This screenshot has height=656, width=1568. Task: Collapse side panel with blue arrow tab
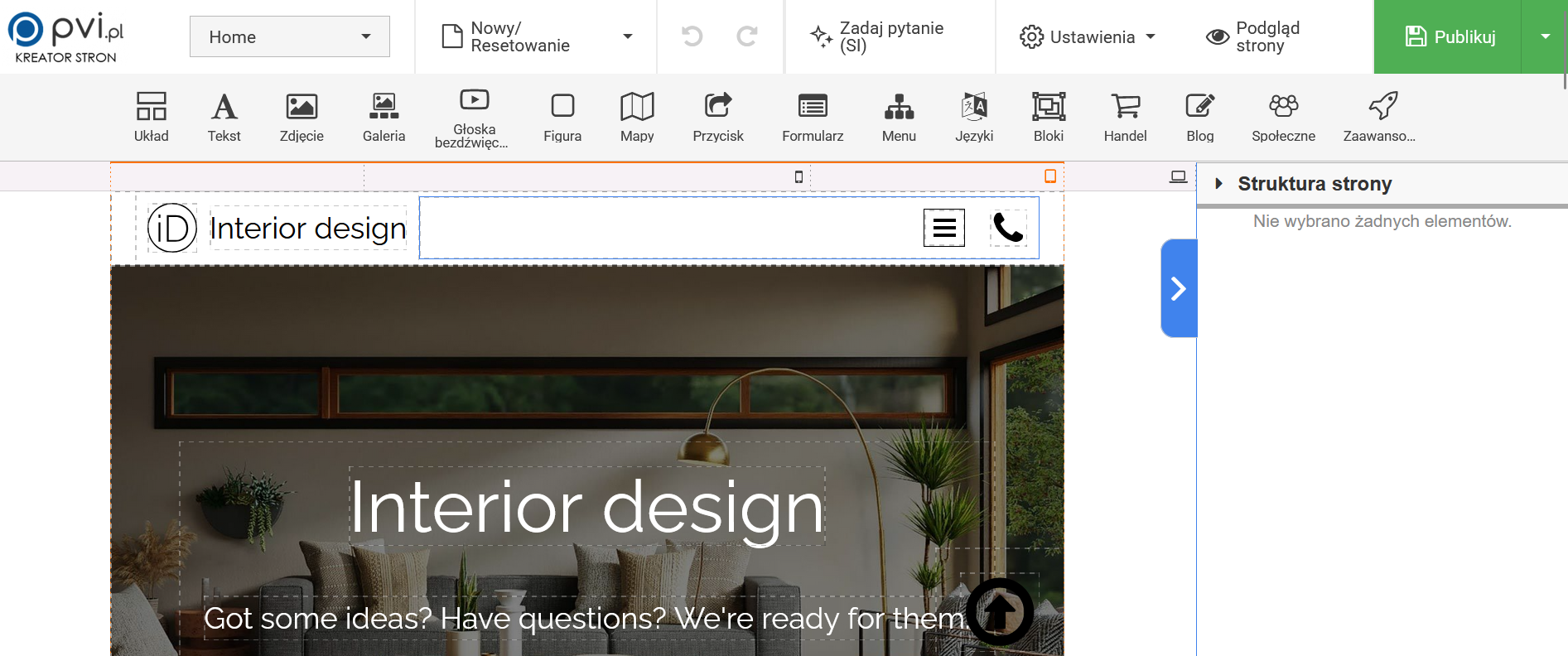click(1178, 288)
